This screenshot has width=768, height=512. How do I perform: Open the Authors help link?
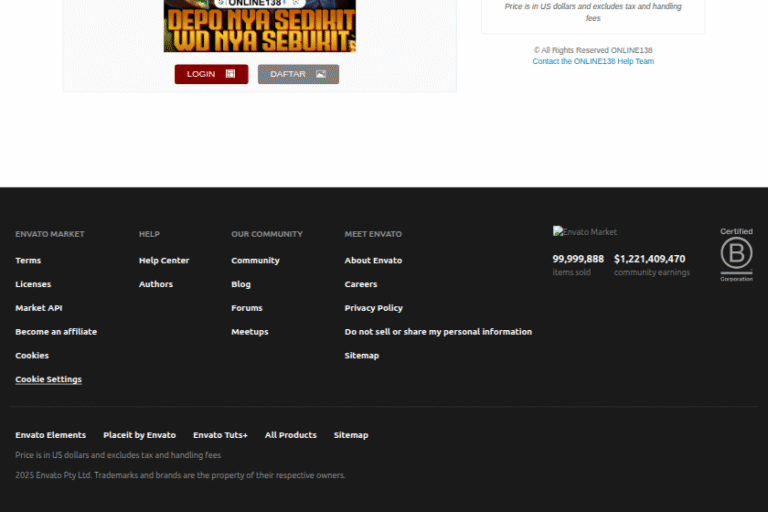(156, 285)
